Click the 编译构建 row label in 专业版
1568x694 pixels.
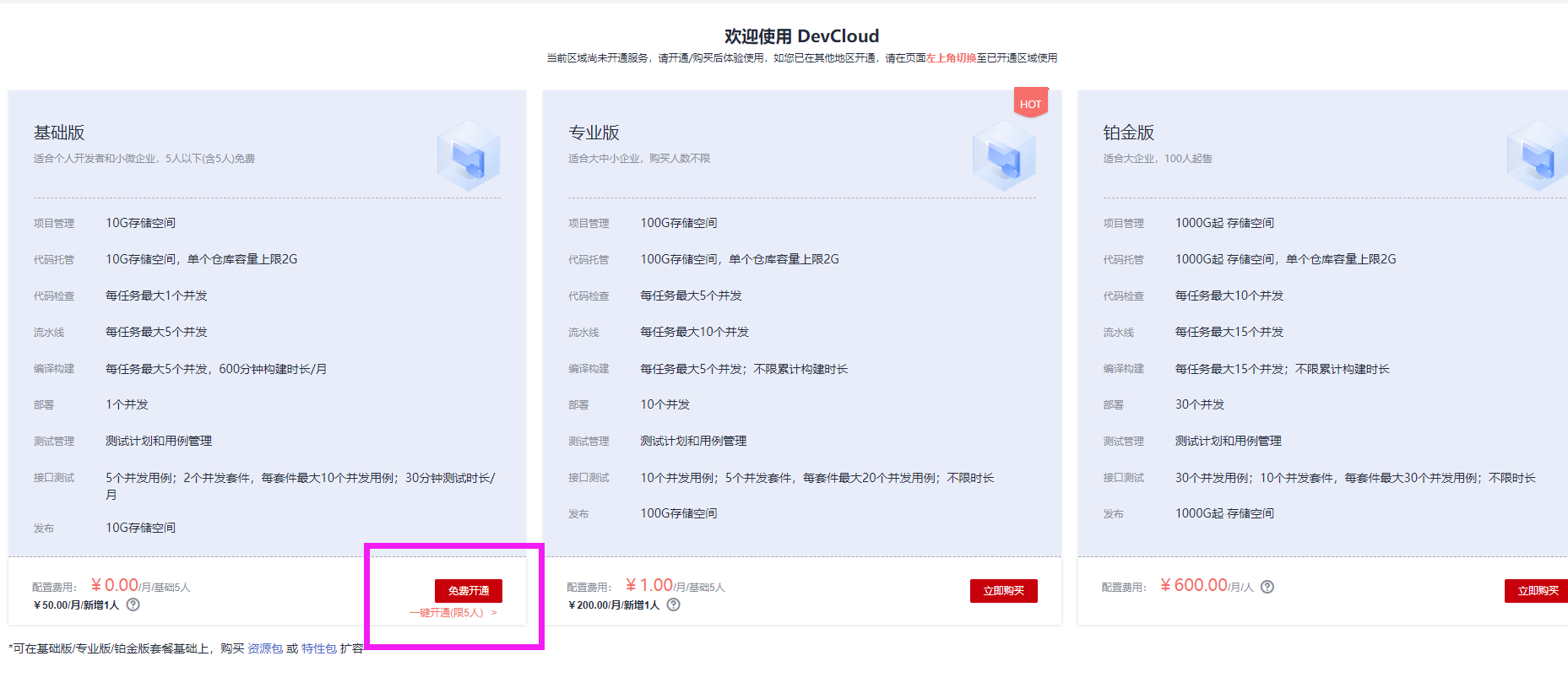pyautogui.click(x=589, y=369)
